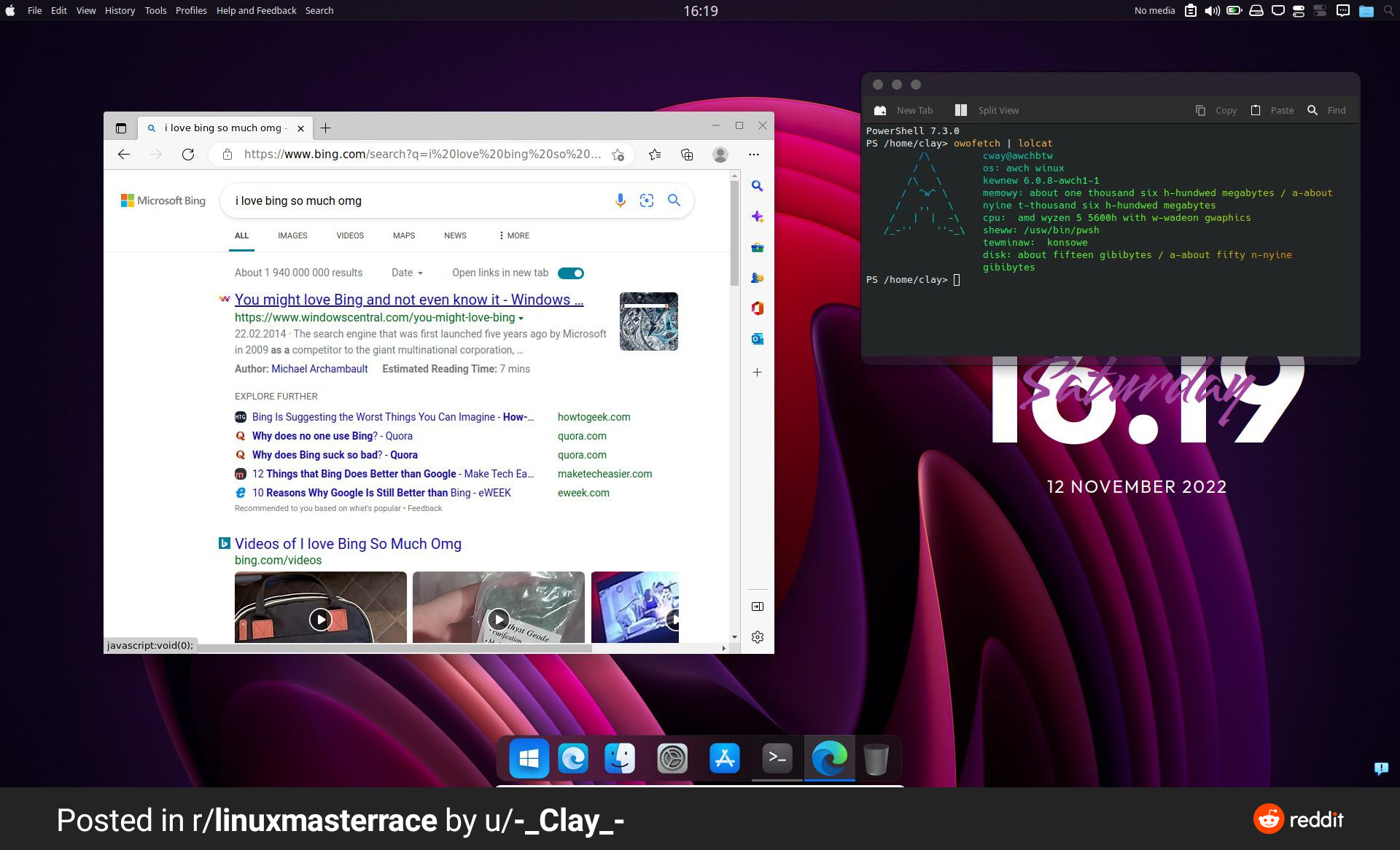Go back in the Edge browser

click(124, 155)
